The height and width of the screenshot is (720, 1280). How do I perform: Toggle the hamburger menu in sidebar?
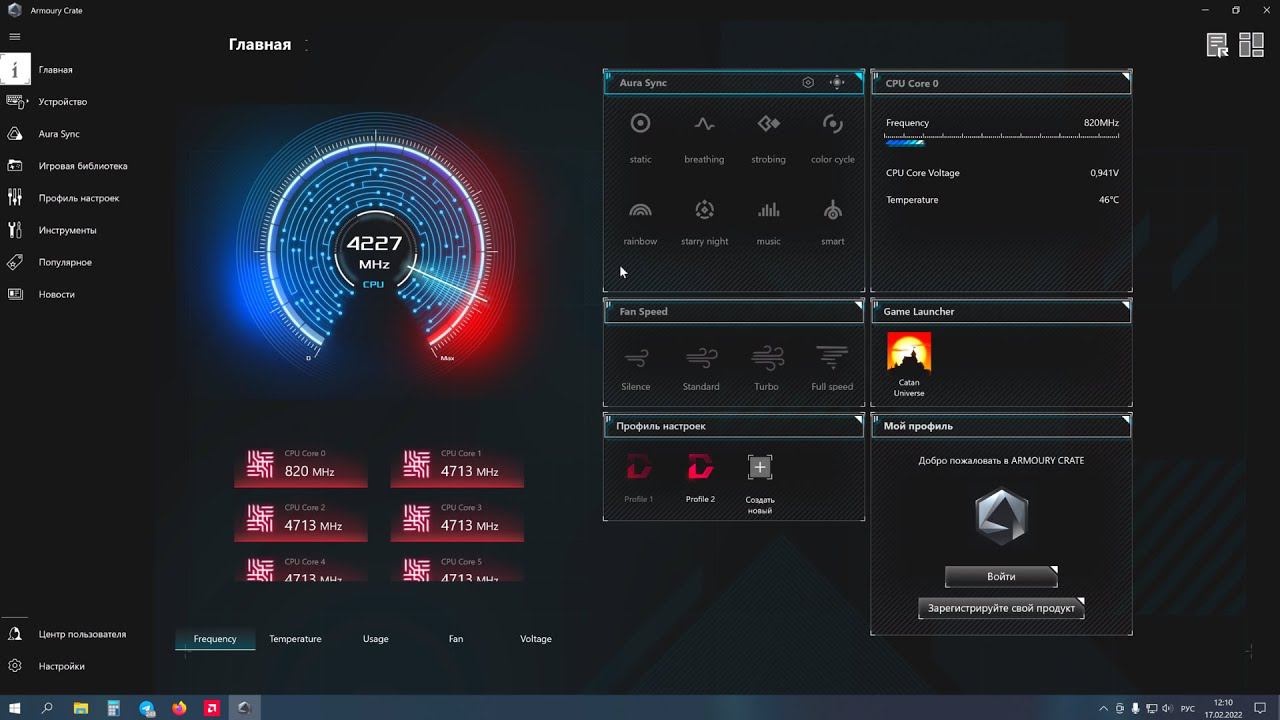(x=14, y=36)
